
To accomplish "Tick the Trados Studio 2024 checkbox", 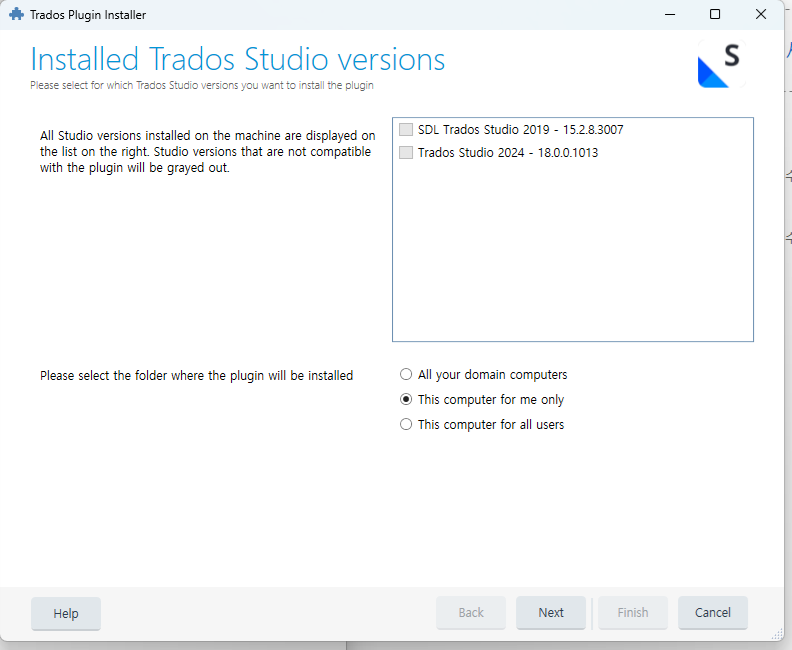I will coord(406,153).
